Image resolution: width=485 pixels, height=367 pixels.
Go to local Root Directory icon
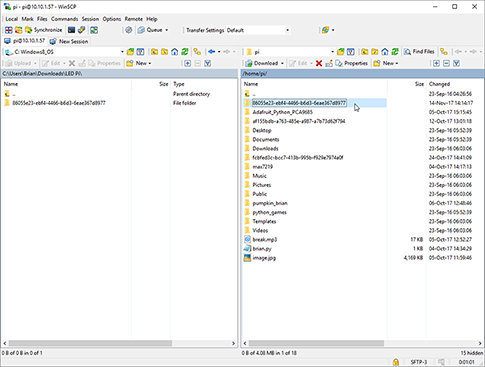[165, 52]
